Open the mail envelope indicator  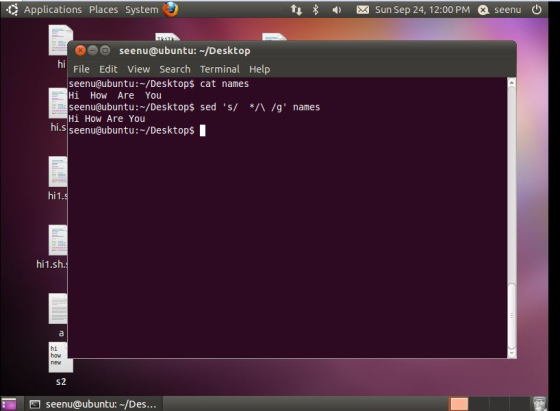(362, 10)
